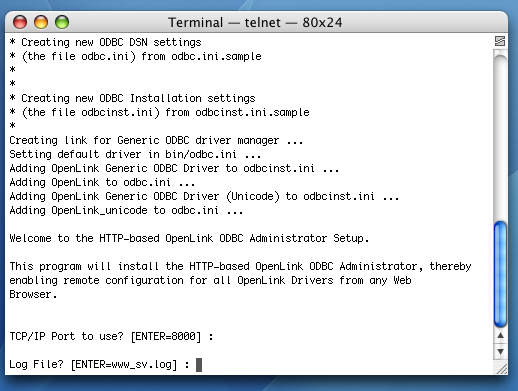
Task: Click the empty scrollbar track above thumb
Action: (x=500, y=137)
